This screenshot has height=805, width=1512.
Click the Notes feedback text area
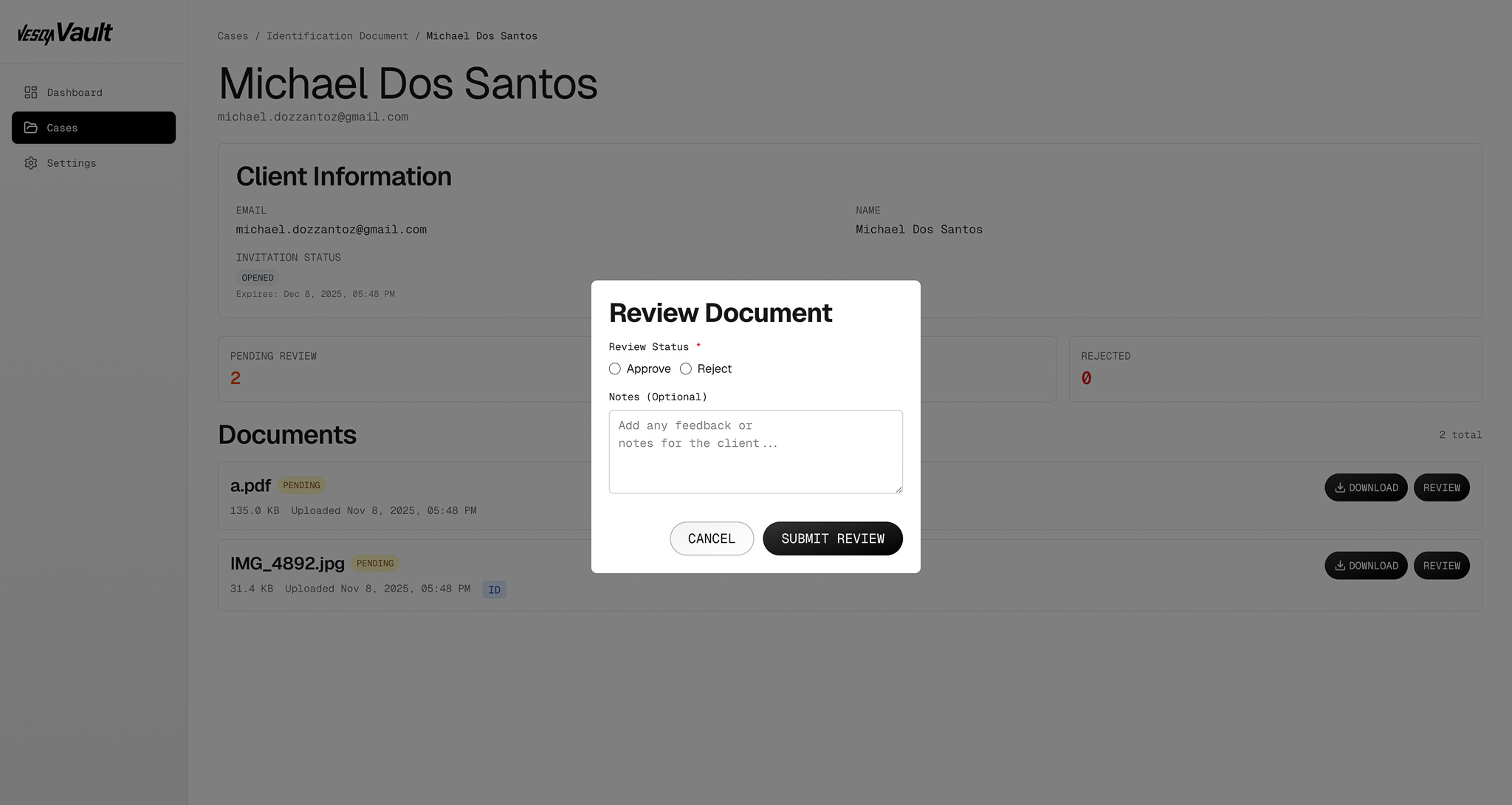pyautogui.click(x=755, y=451)
